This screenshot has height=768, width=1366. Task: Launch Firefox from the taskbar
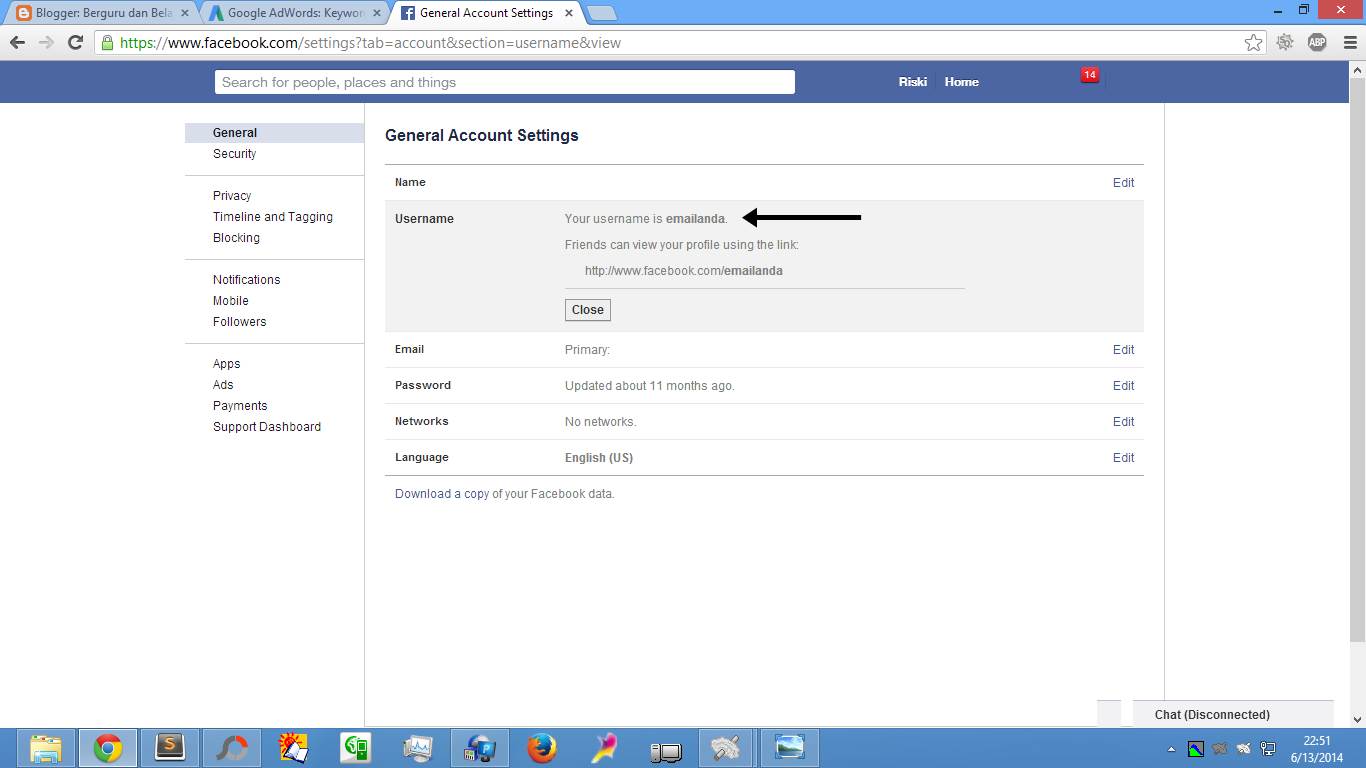(542, 747)
